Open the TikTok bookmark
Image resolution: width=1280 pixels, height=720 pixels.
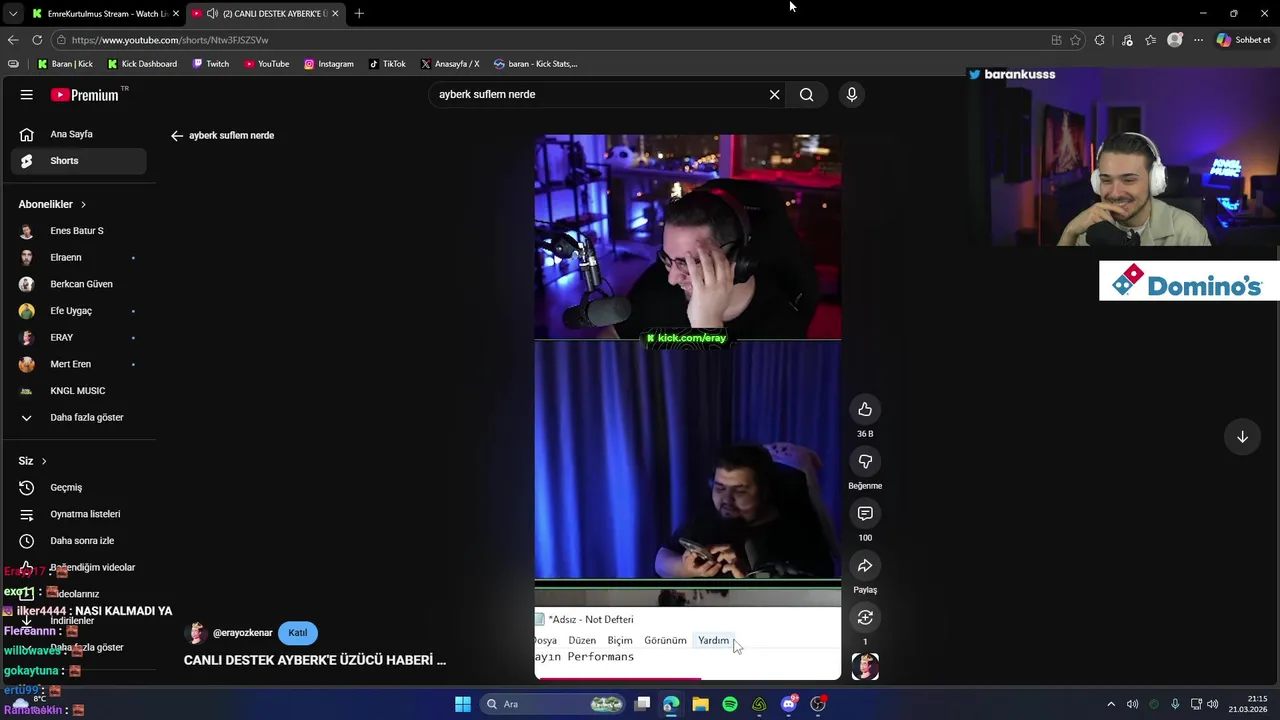(x=387, y=64)
